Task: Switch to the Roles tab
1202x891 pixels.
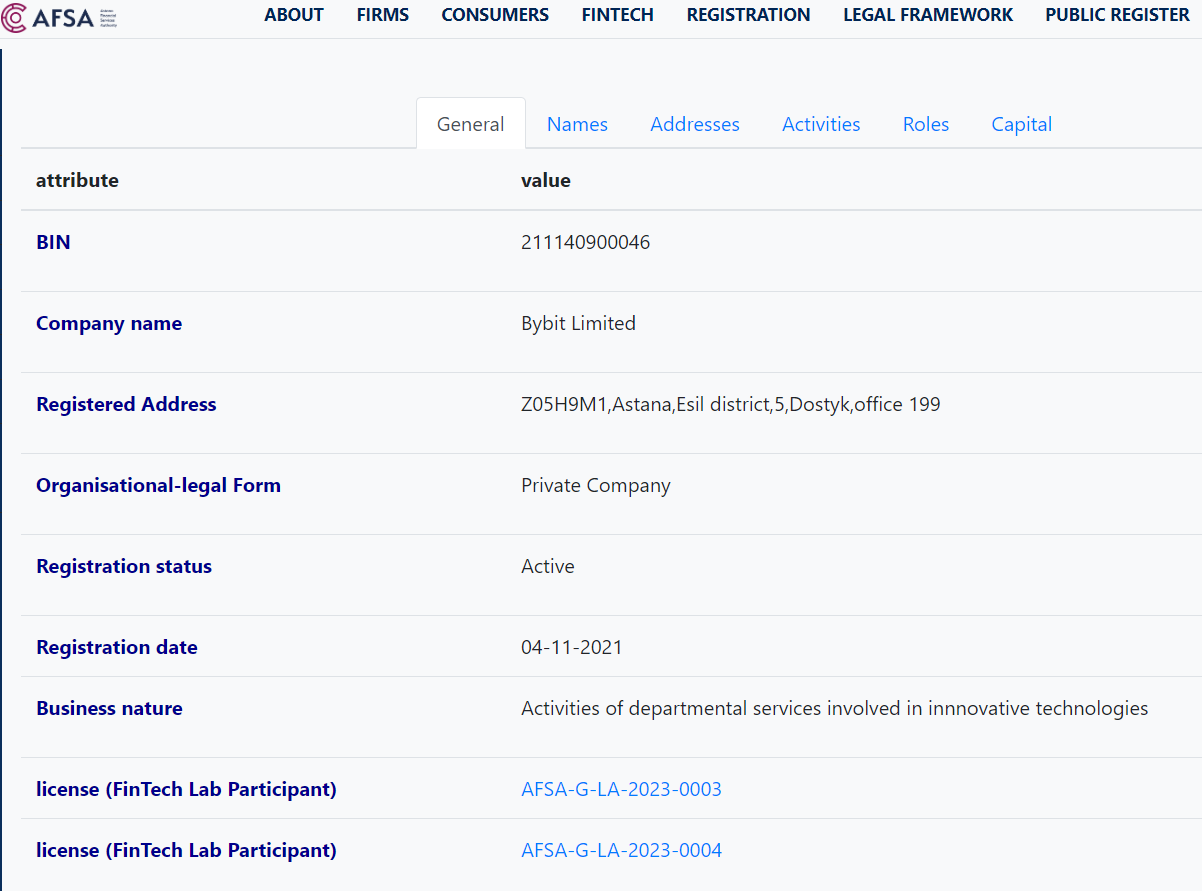Action: coord(926,124)
